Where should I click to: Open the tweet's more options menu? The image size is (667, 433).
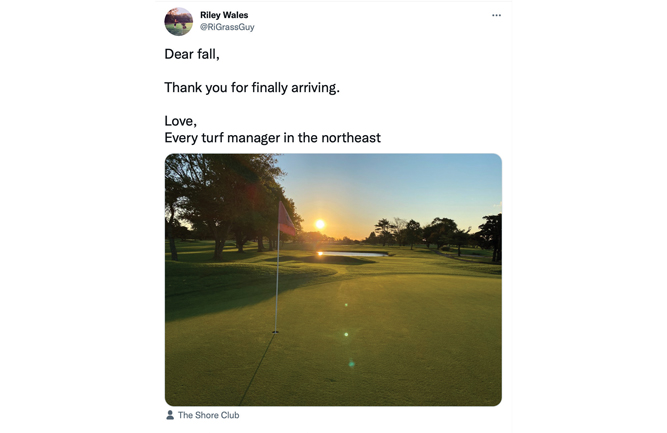496,16
